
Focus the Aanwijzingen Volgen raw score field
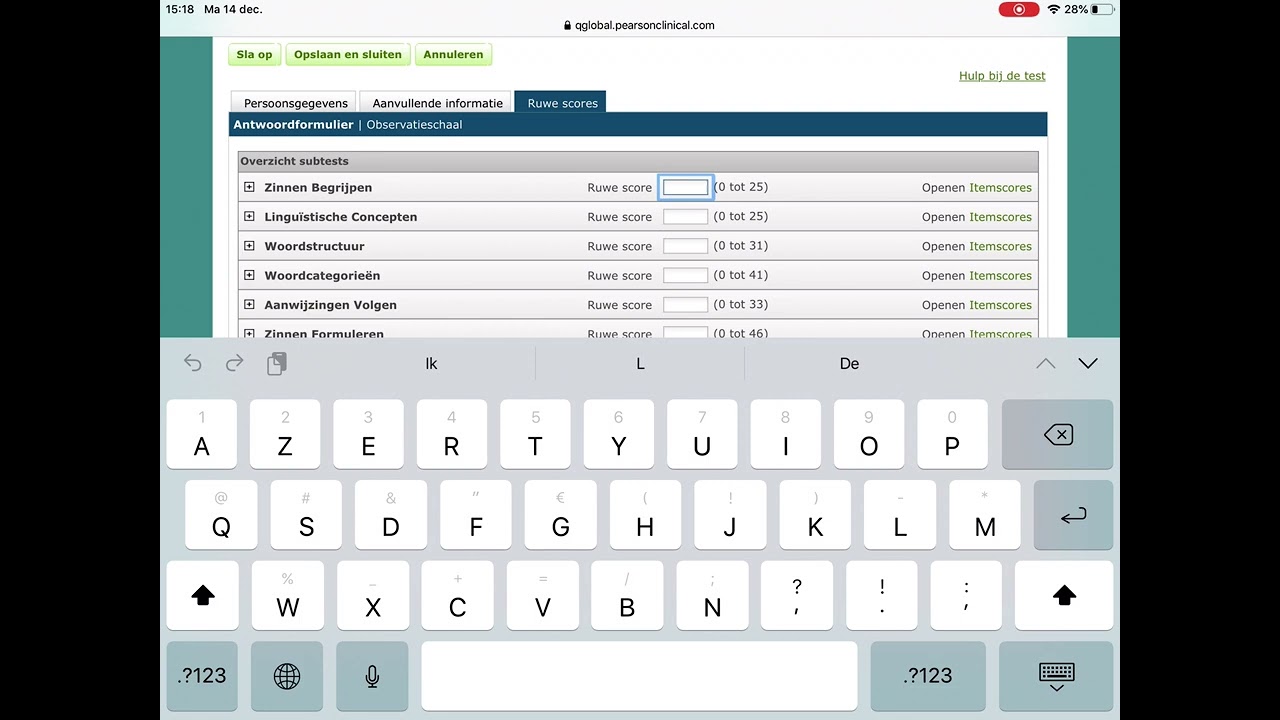coord(685,304)
